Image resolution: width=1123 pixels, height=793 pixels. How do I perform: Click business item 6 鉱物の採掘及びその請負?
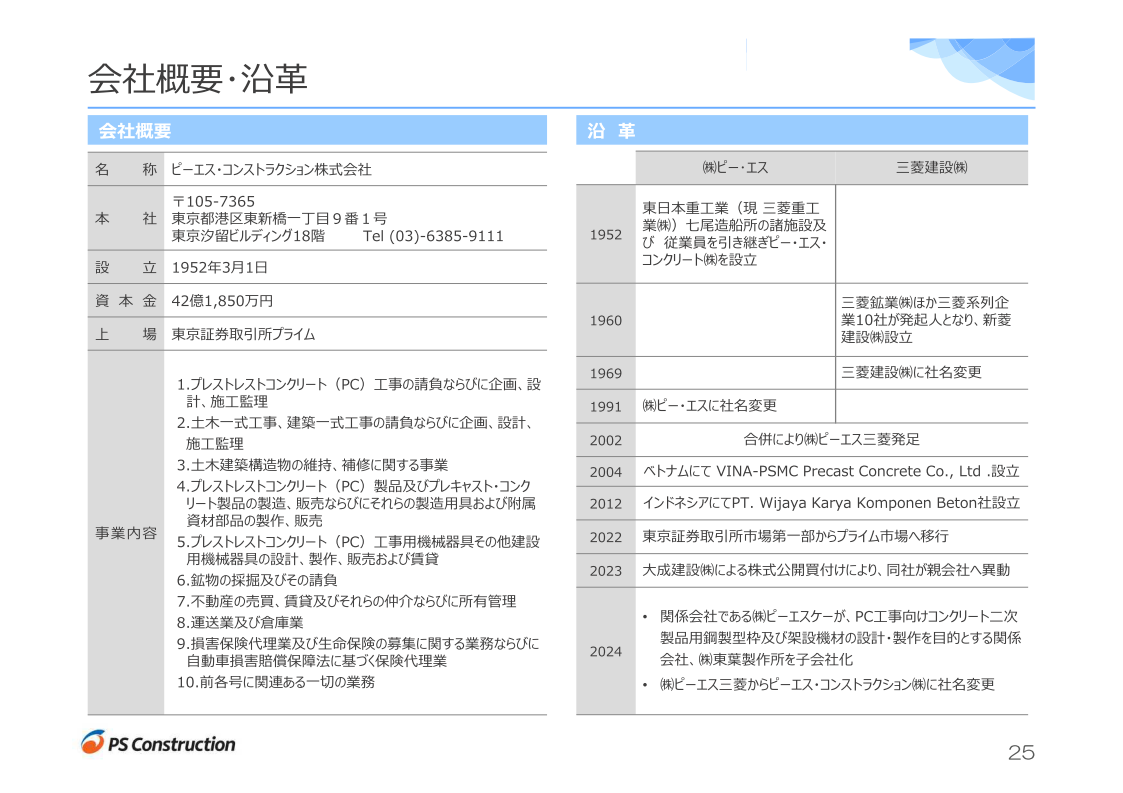pyautogui.click(x=257, y=580)
